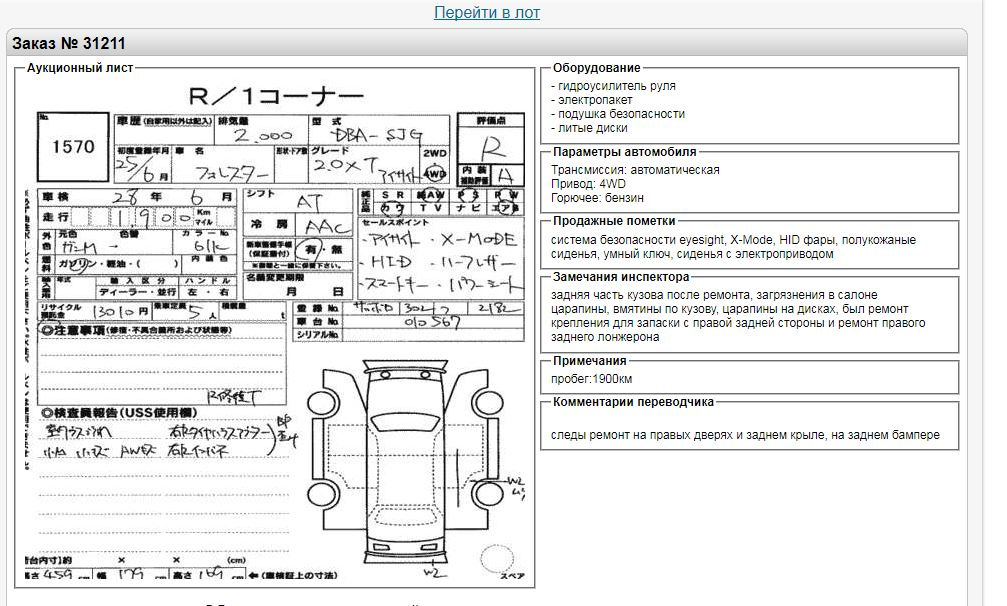Image resolution: width=1007 pixels, height=606 pixels.
Task: Select '- электропакет' equipment line
Action: [x=591, y=100]
